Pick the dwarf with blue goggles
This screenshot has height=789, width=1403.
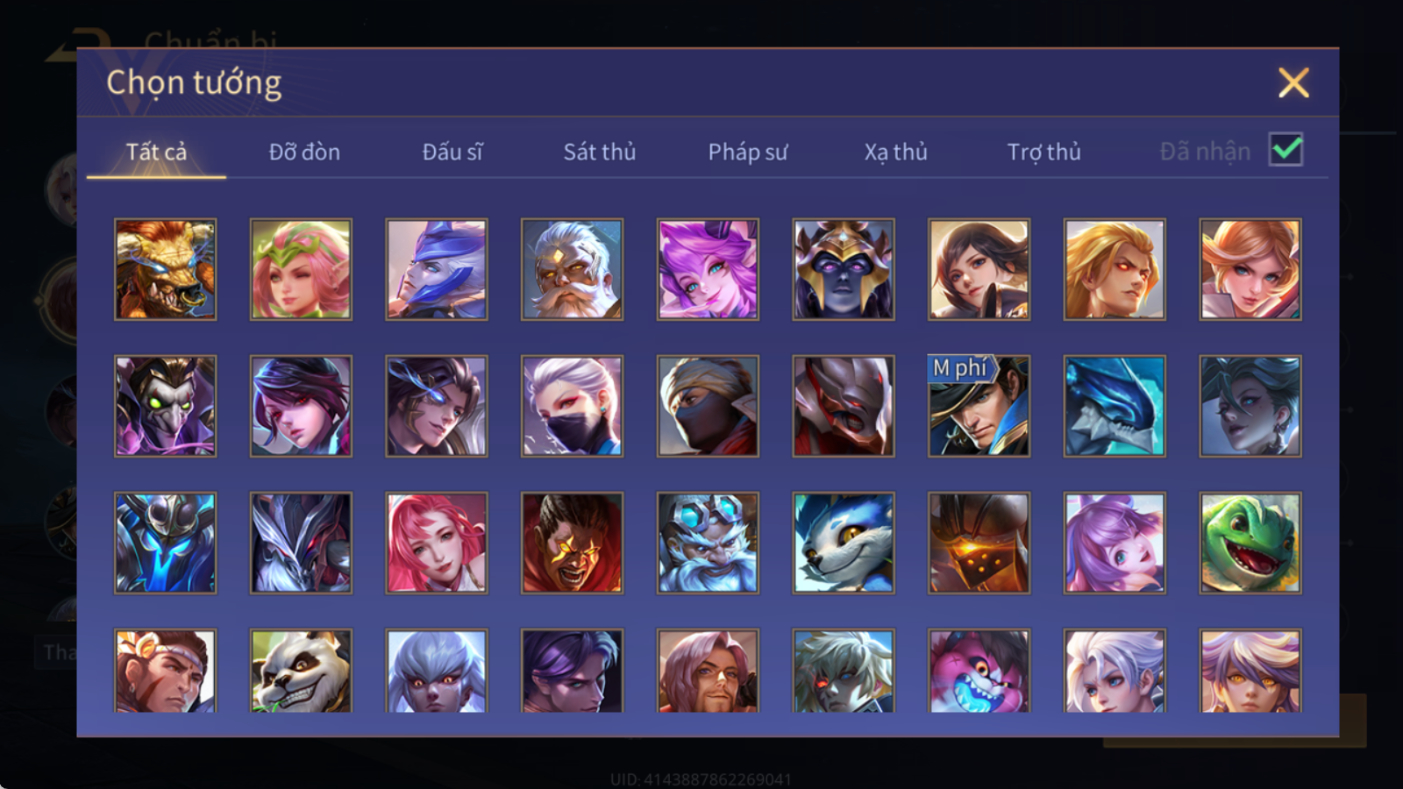click(708, 543)
